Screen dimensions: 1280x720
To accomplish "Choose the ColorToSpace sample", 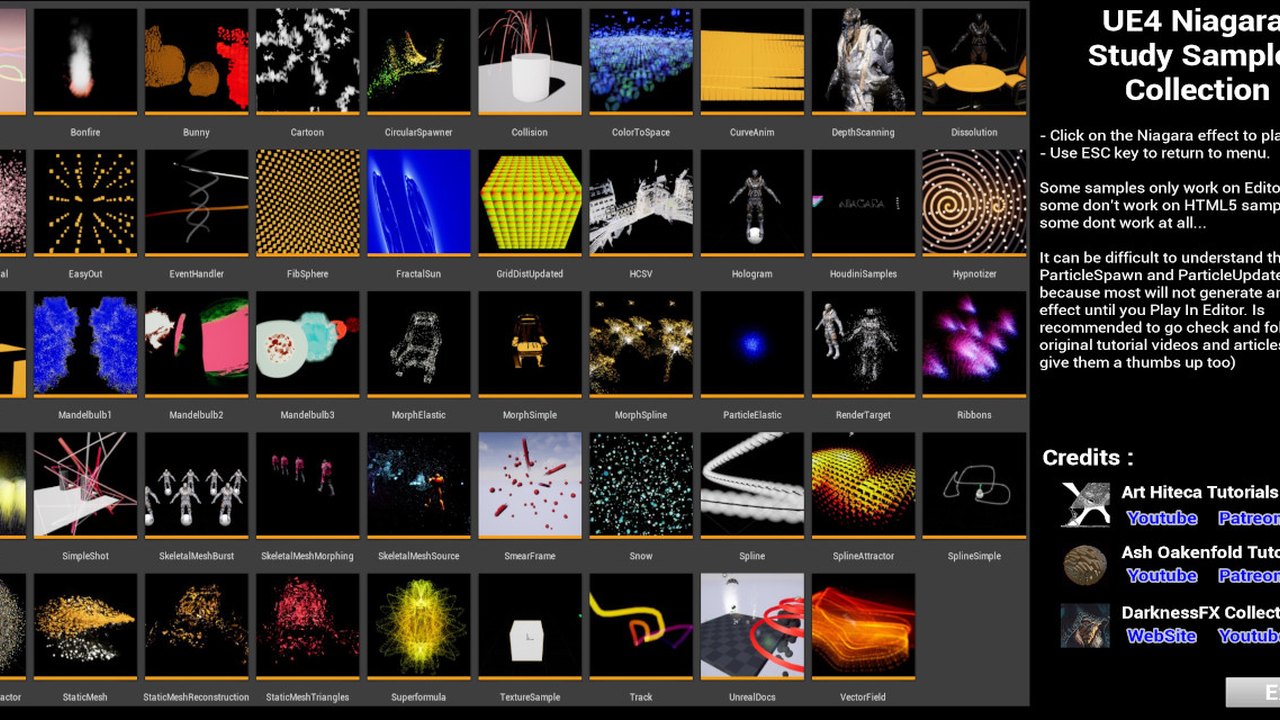I will point(640,62).
